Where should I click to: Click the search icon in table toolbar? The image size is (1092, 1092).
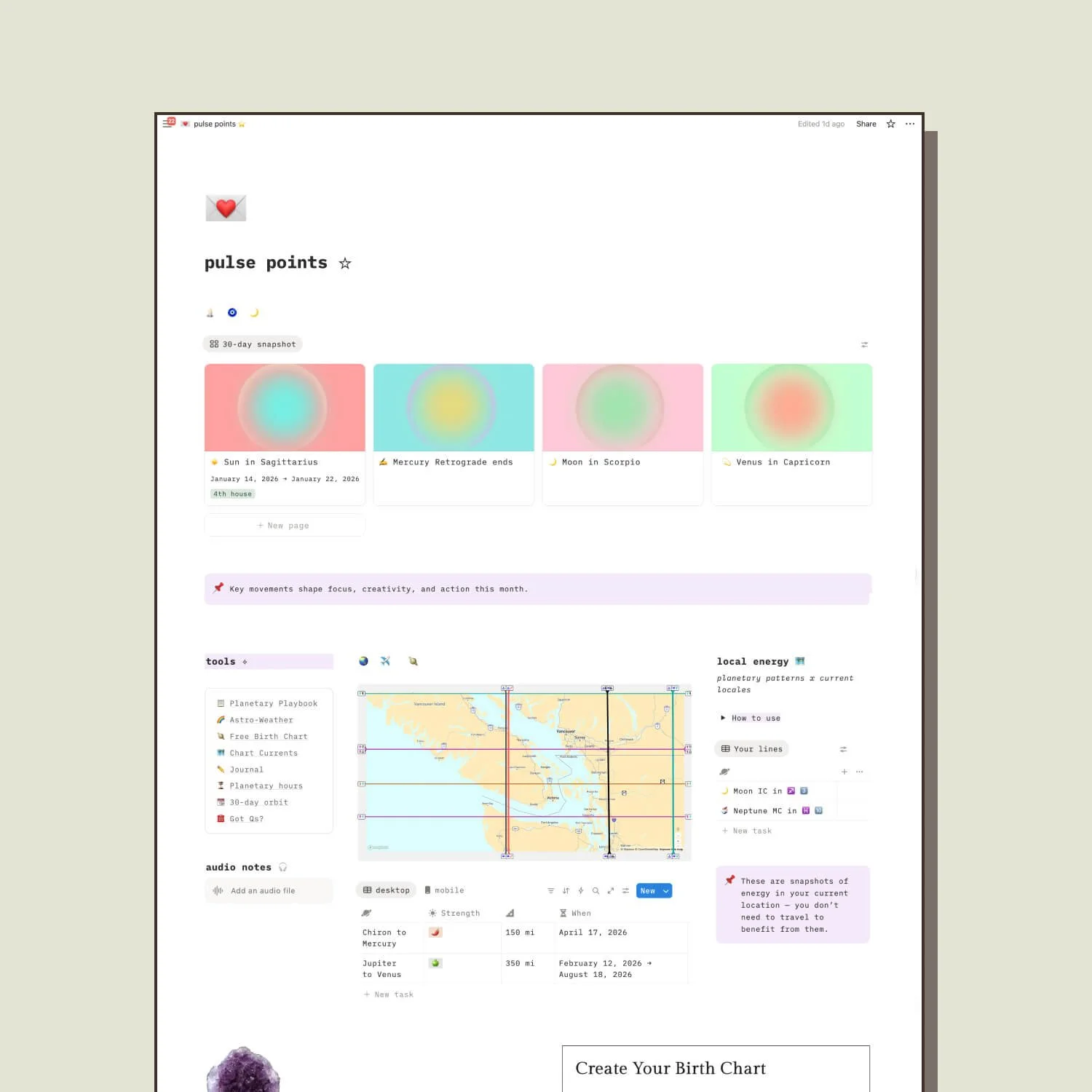[x=596, y=891]
